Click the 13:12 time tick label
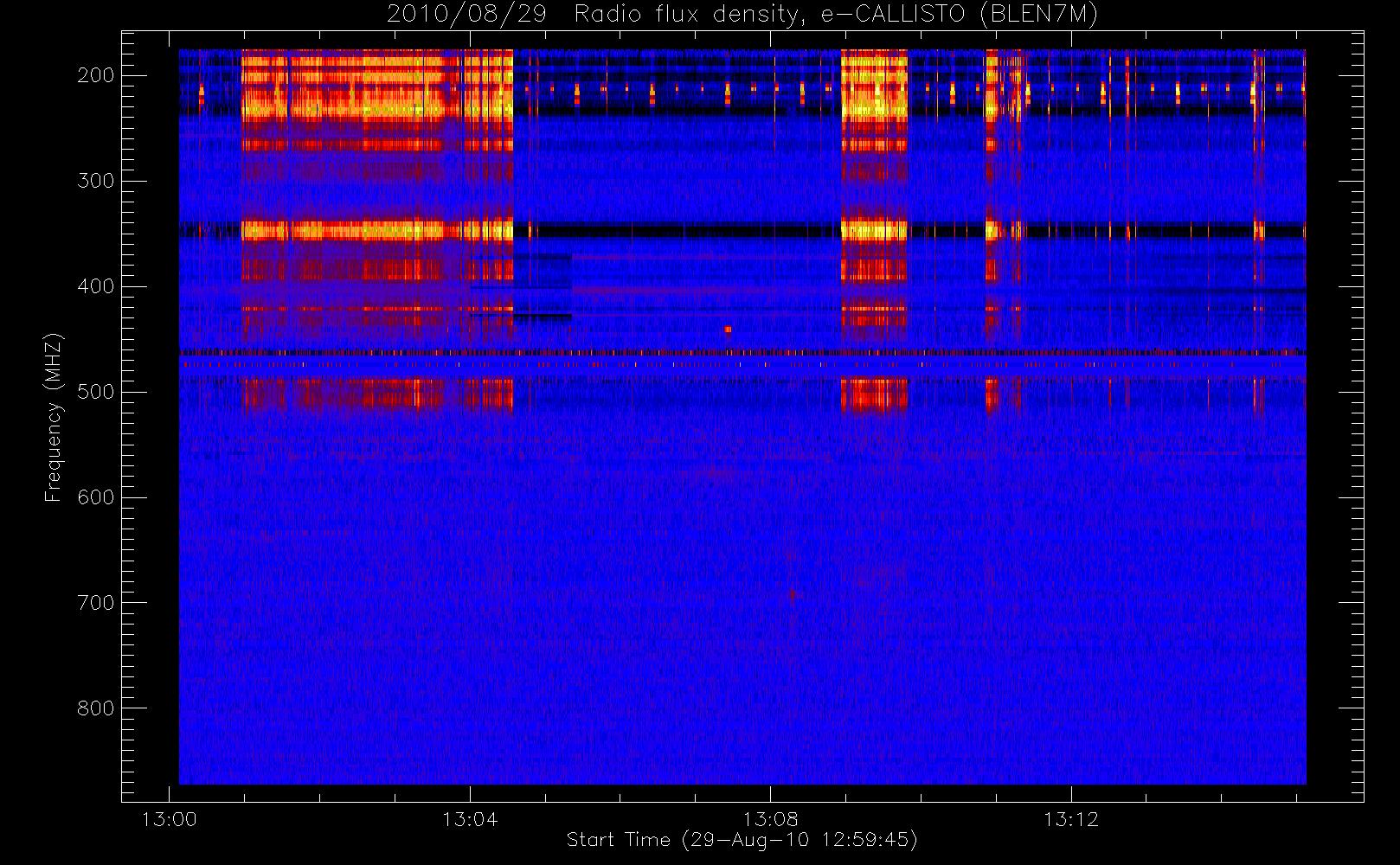 pos(1071,819)
